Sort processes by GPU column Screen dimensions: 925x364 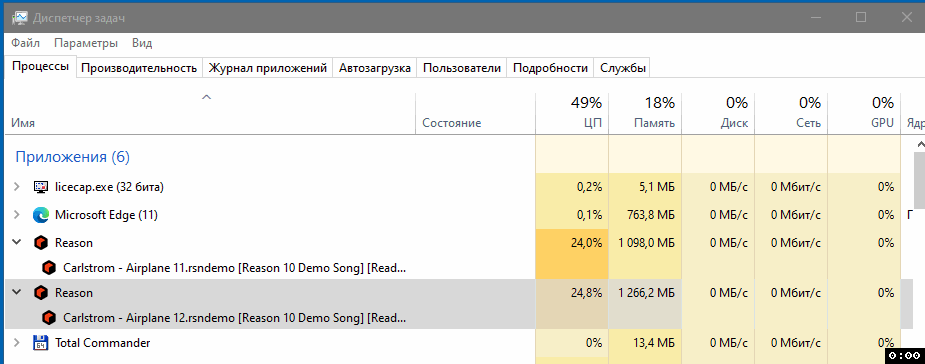[x=864, y=114]
